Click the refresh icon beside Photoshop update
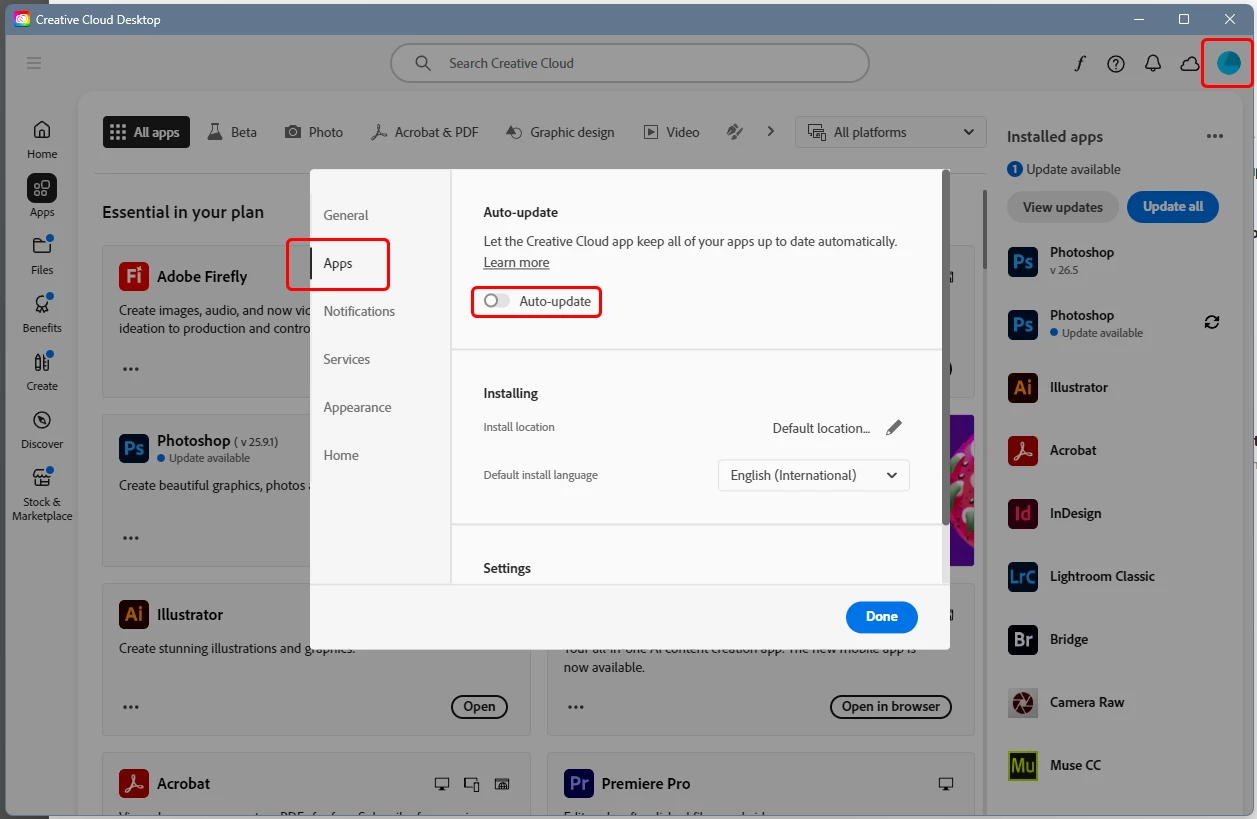Screen dimensions: 1257x819 tap(1212, 322)
